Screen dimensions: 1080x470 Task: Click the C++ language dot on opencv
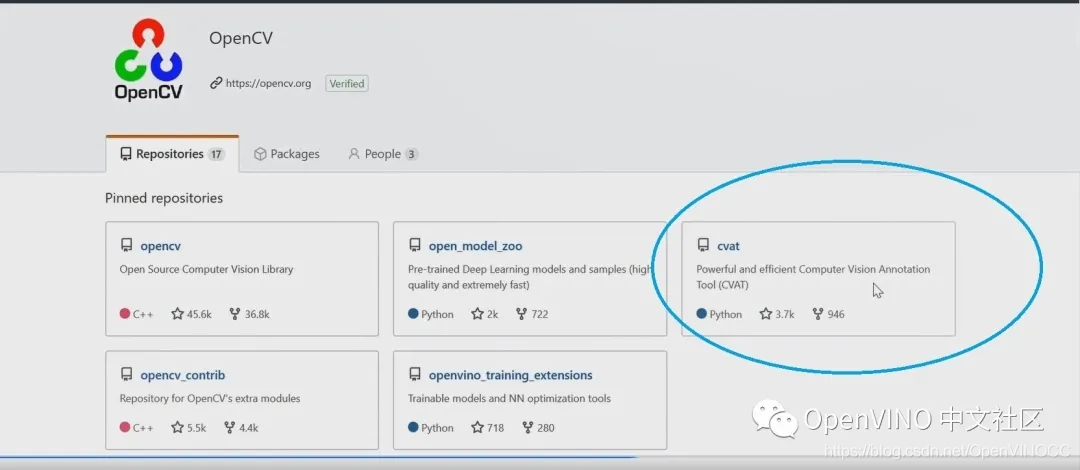click(125, 314)
